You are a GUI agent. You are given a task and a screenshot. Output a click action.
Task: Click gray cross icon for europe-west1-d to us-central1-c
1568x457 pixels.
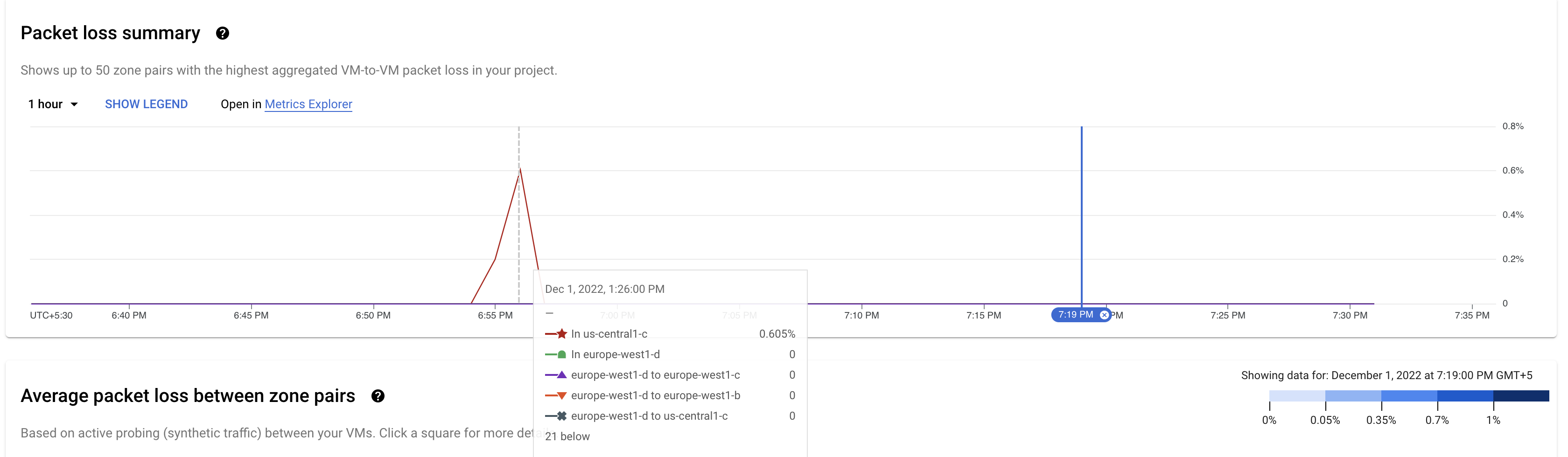coord(561,416)
